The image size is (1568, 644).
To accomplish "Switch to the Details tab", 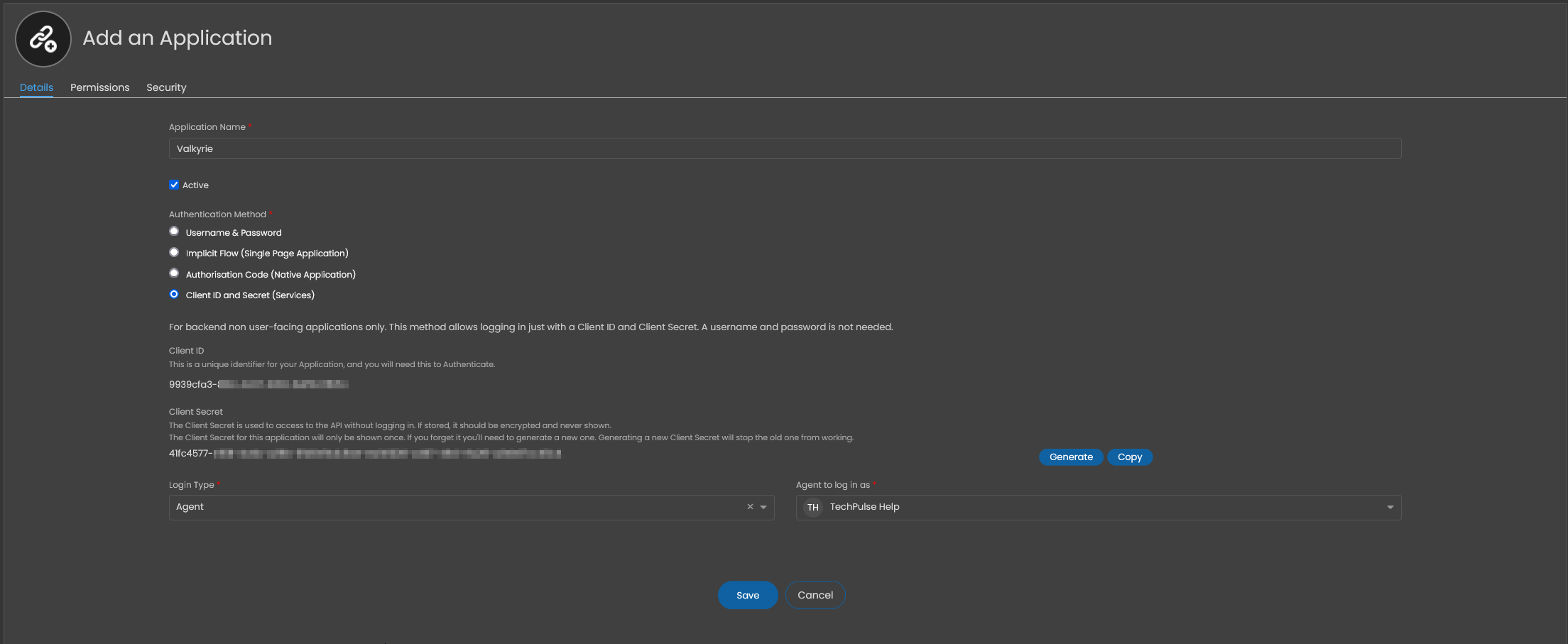I will tap(36, 87).
